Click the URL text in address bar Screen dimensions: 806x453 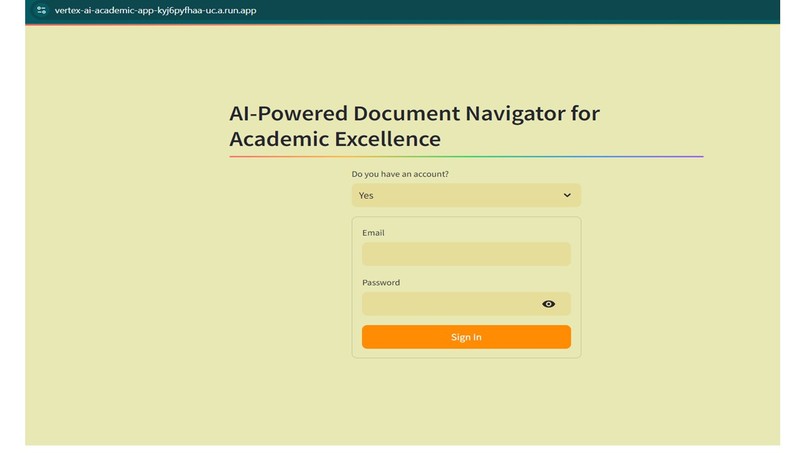point(155,10)
